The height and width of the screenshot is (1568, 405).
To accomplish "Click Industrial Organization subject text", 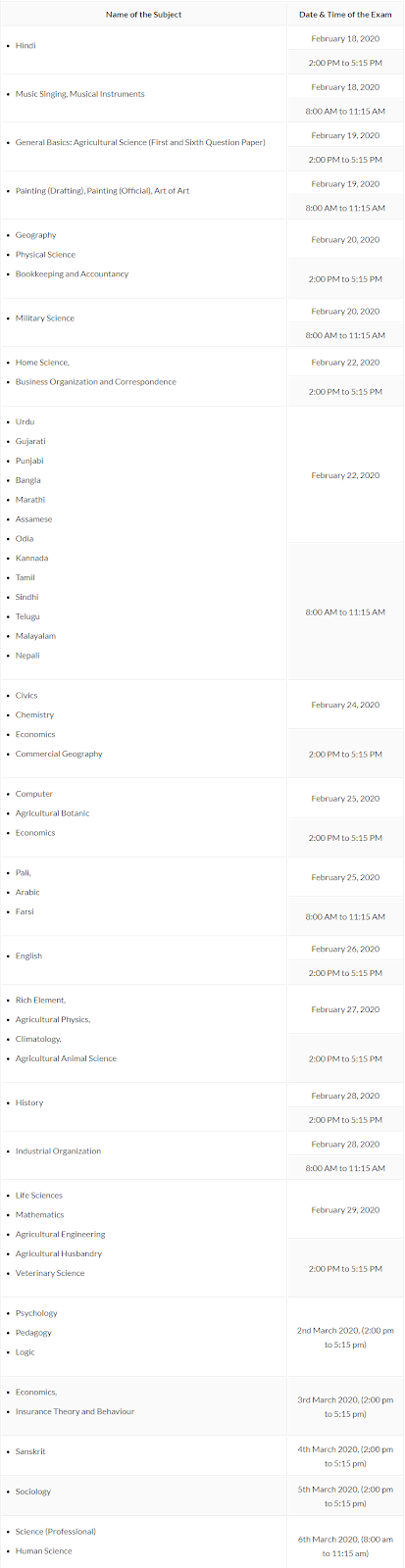I will coord(58,1151).
